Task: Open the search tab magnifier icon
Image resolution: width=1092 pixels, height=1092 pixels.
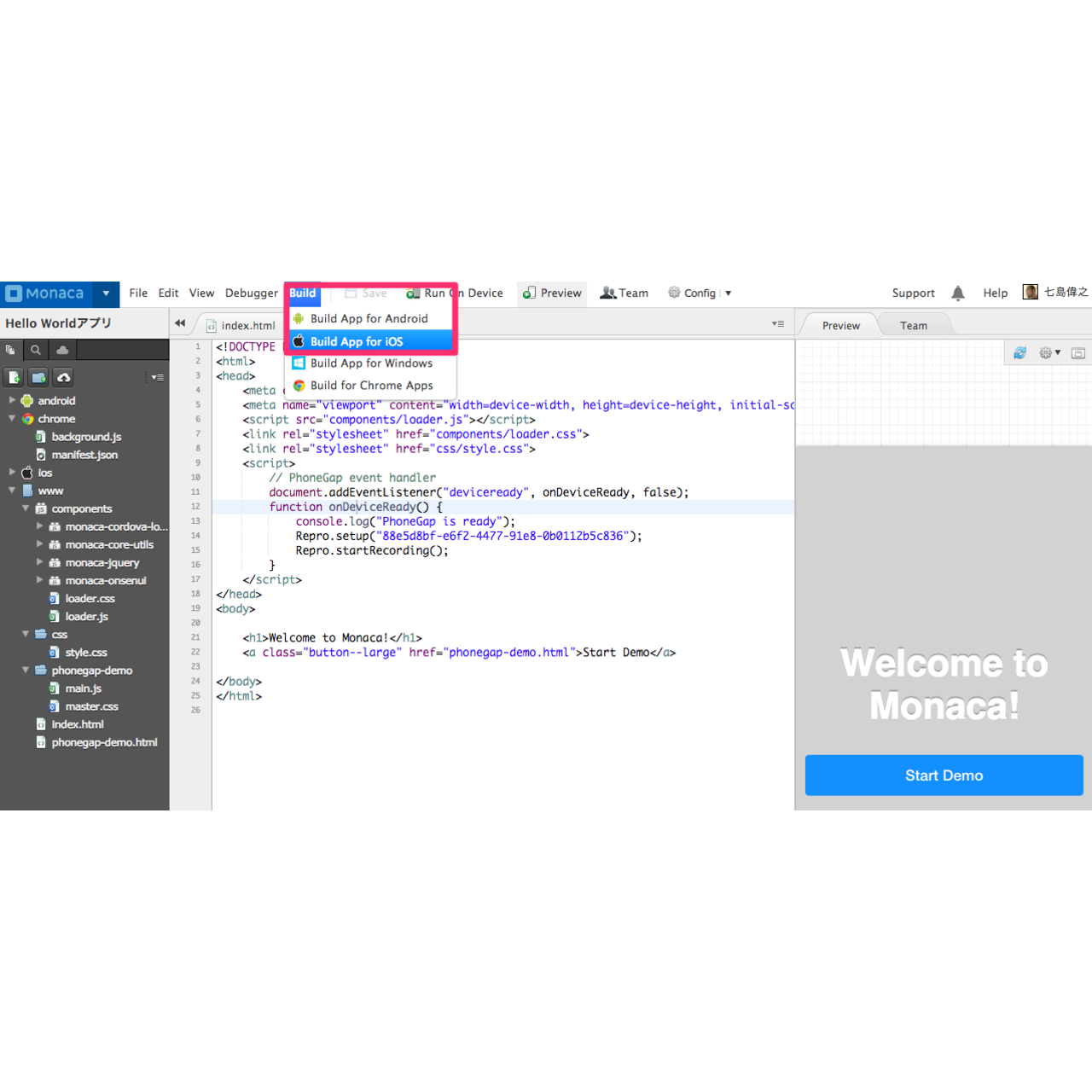Action: coord(36,350)
